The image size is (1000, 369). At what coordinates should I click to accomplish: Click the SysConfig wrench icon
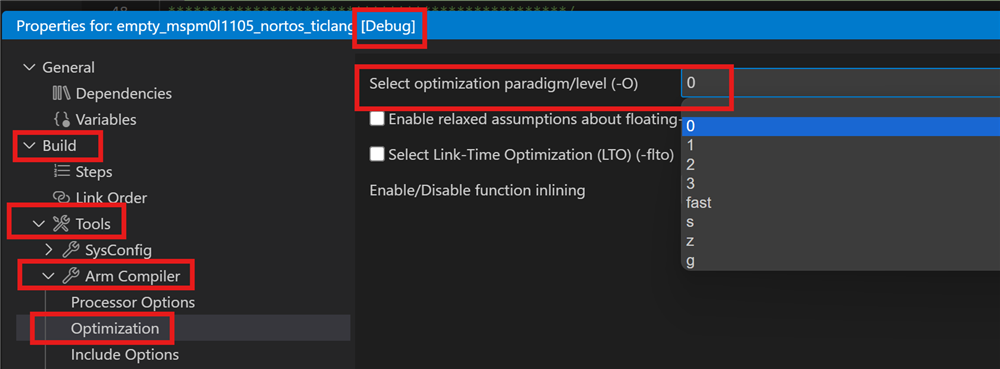pyautogui.click(x=71, y=250)
